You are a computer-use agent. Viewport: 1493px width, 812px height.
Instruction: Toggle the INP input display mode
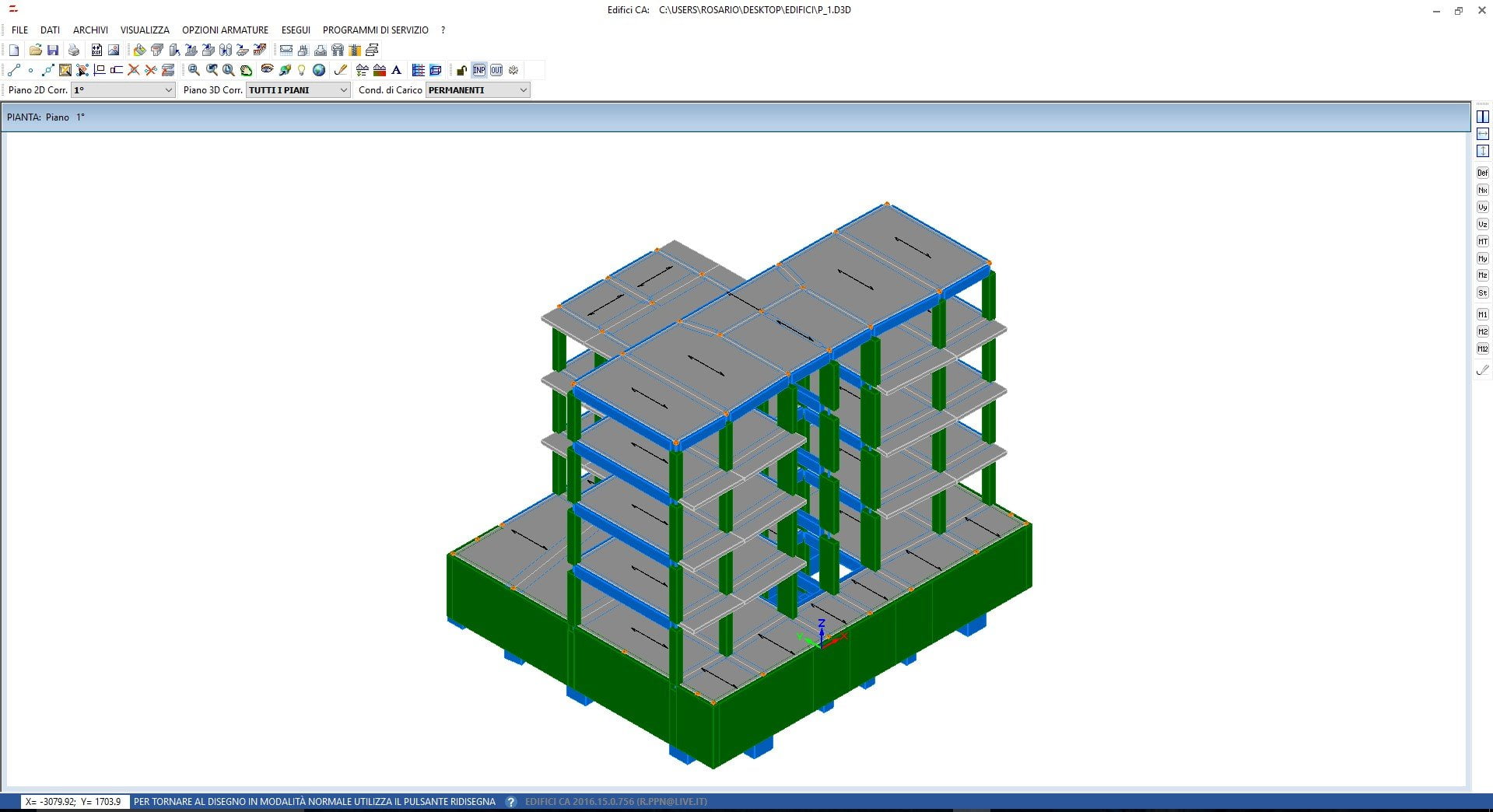[478, 70]
